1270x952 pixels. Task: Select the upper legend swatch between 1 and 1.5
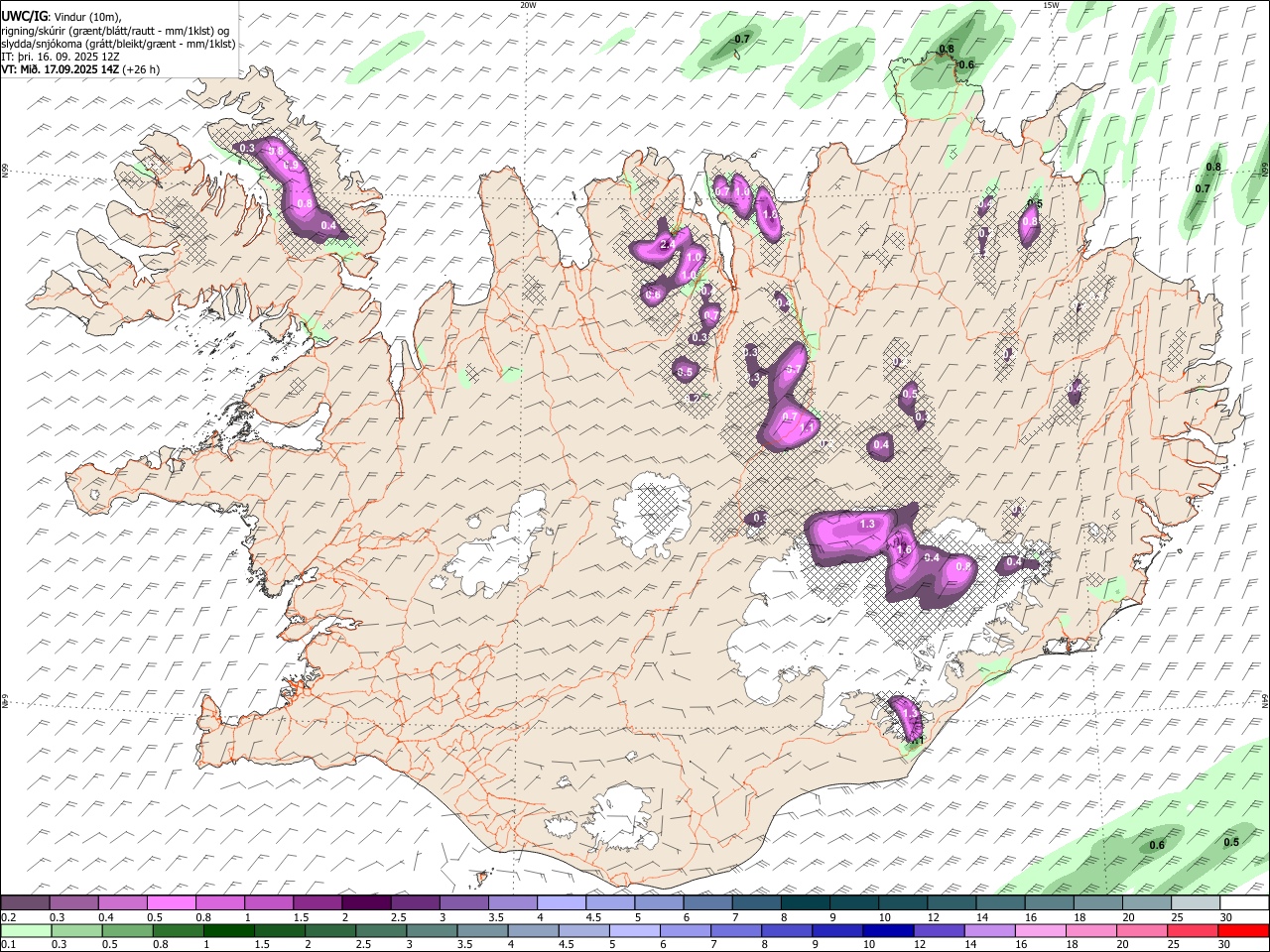point(269,903)
